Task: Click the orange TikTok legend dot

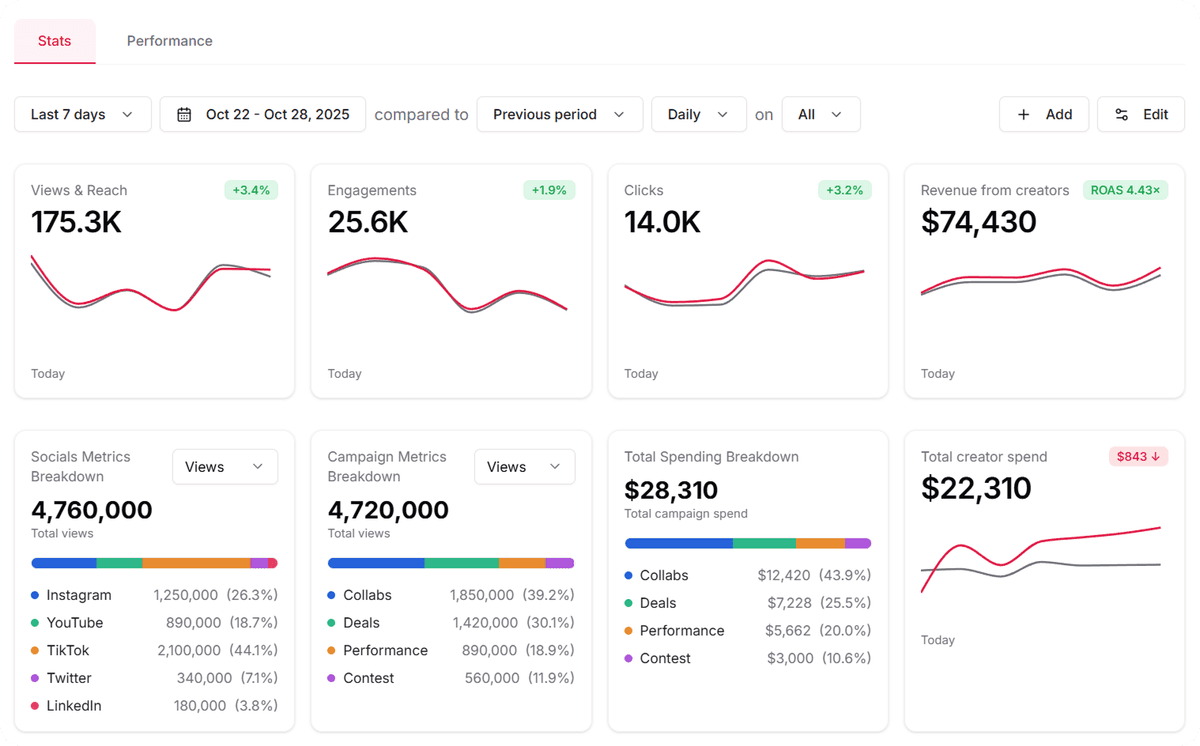Action: click(35, 651)
